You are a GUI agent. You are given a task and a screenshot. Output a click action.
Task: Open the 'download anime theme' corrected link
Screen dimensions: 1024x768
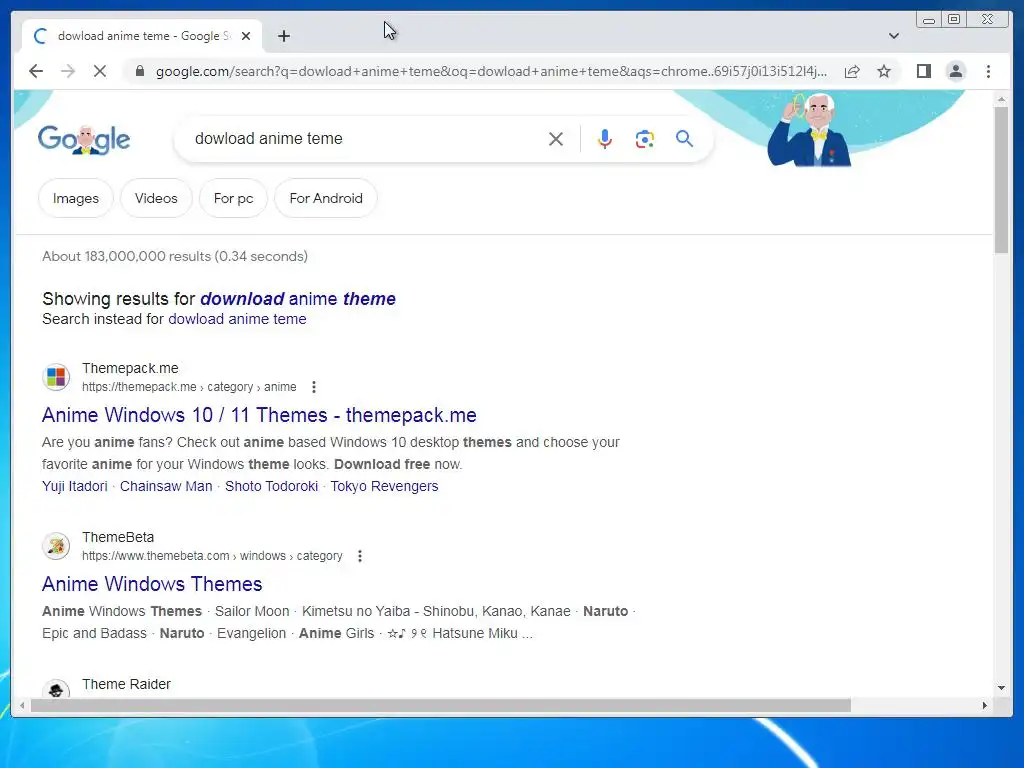(x=298, y=298)
